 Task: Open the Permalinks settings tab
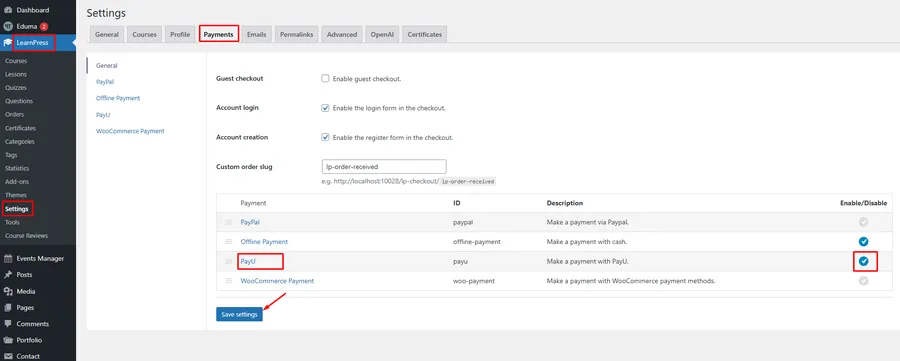pyautogui.click(x=297, y=34)
